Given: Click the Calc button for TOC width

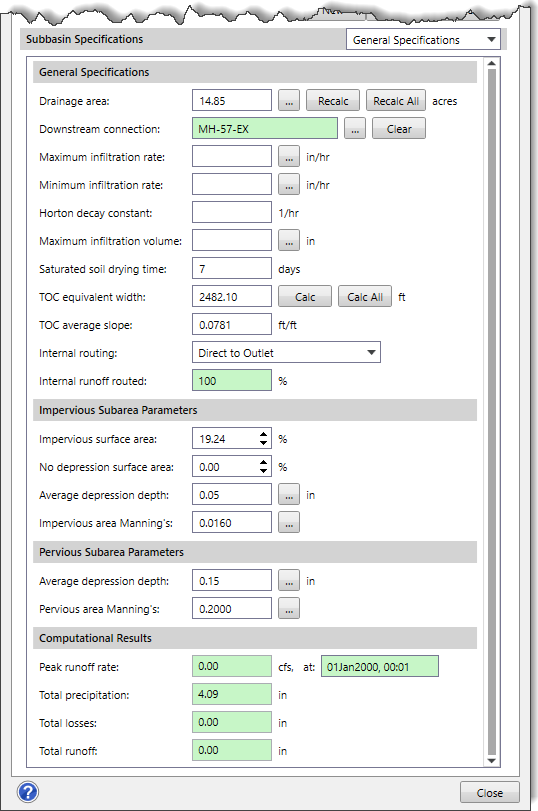Looking at the screenshot, I should coord(305,296).
